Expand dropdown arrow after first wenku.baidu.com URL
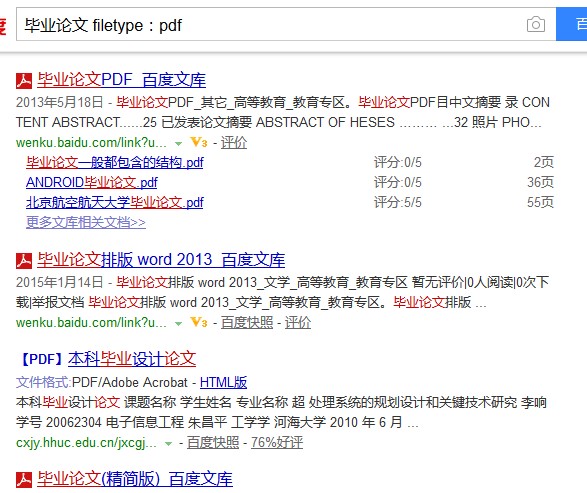587x493 pixels. pos(179,144)
